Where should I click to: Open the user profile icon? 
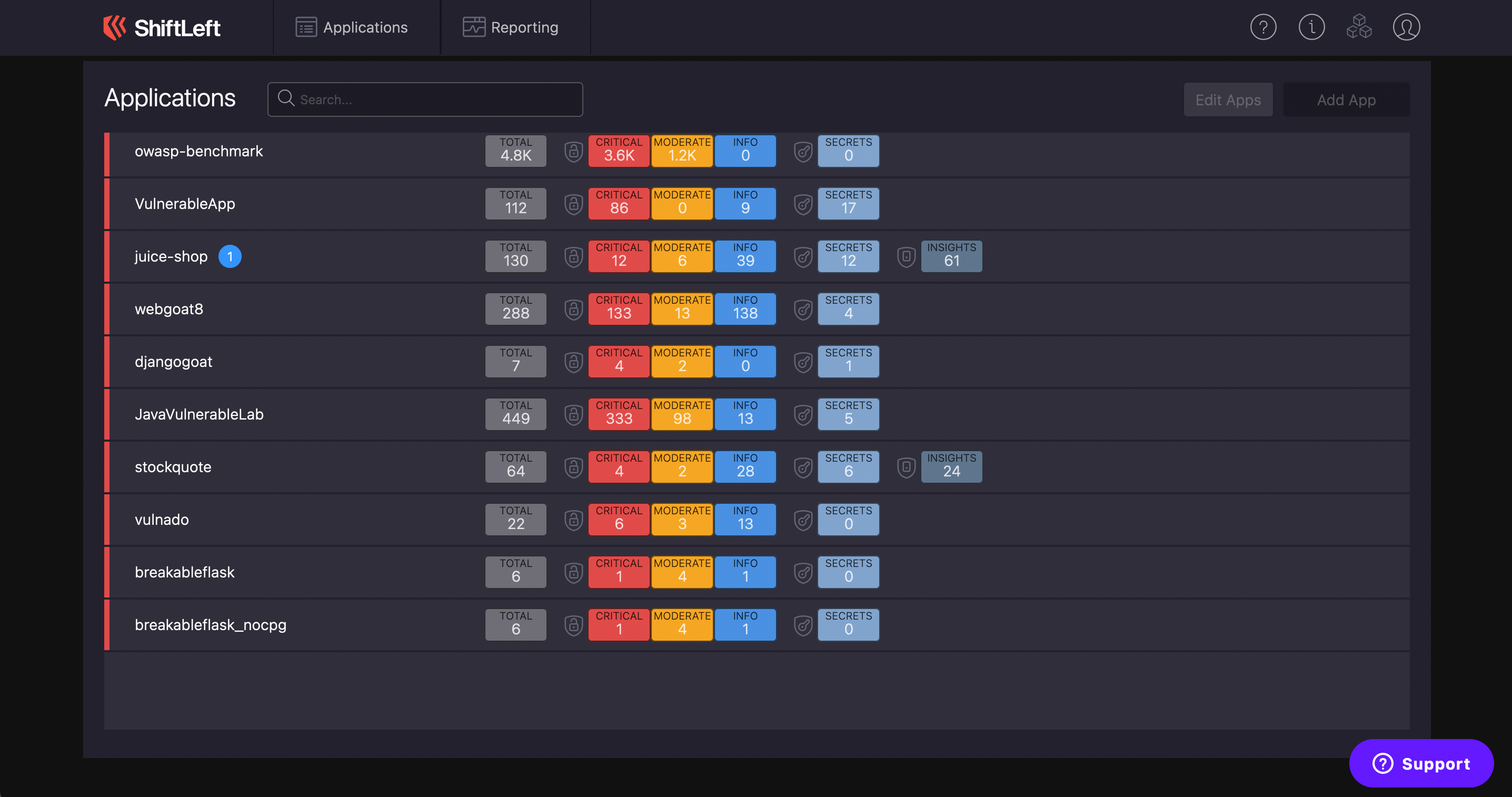click(x=1406, y=27)
